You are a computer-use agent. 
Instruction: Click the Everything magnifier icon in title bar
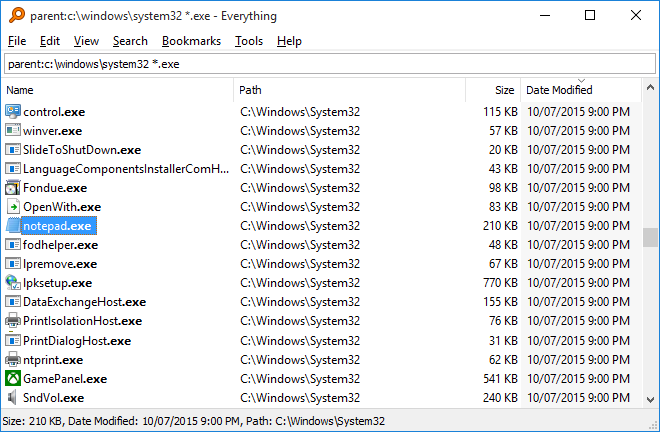click(17, 15)
